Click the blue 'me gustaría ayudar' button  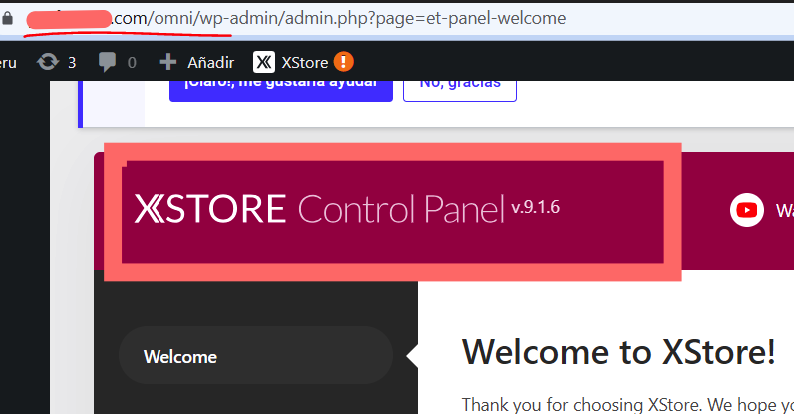point(281,91)
